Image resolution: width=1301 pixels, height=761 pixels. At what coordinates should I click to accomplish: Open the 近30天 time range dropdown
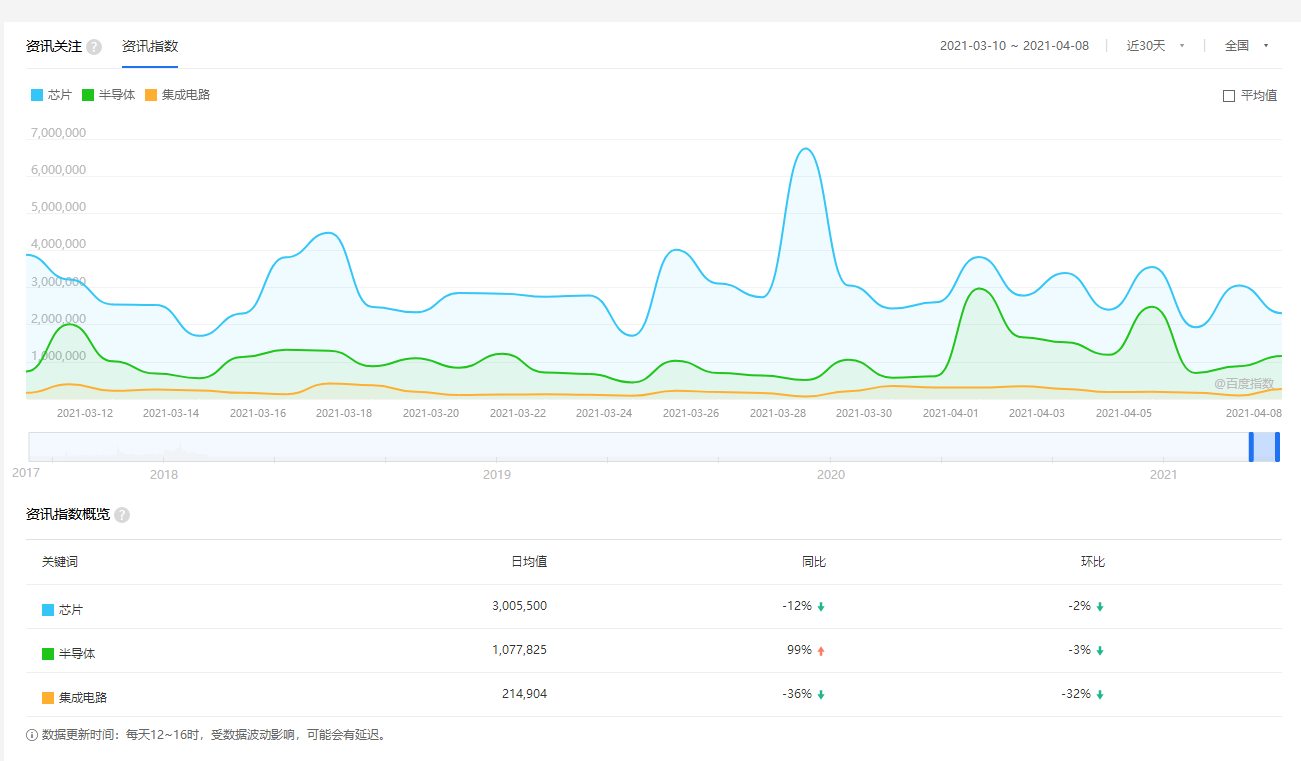point(1155,46)
